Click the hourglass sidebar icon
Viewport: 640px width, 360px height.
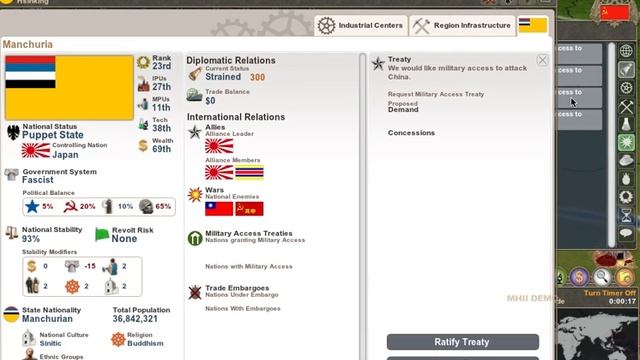pos(626,215)
